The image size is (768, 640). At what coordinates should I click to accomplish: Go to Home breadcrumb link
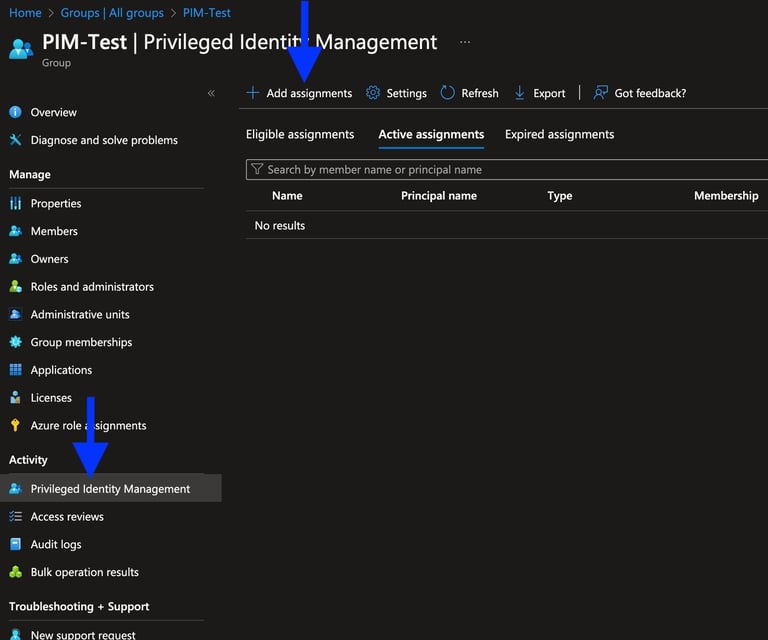point(25,13)
